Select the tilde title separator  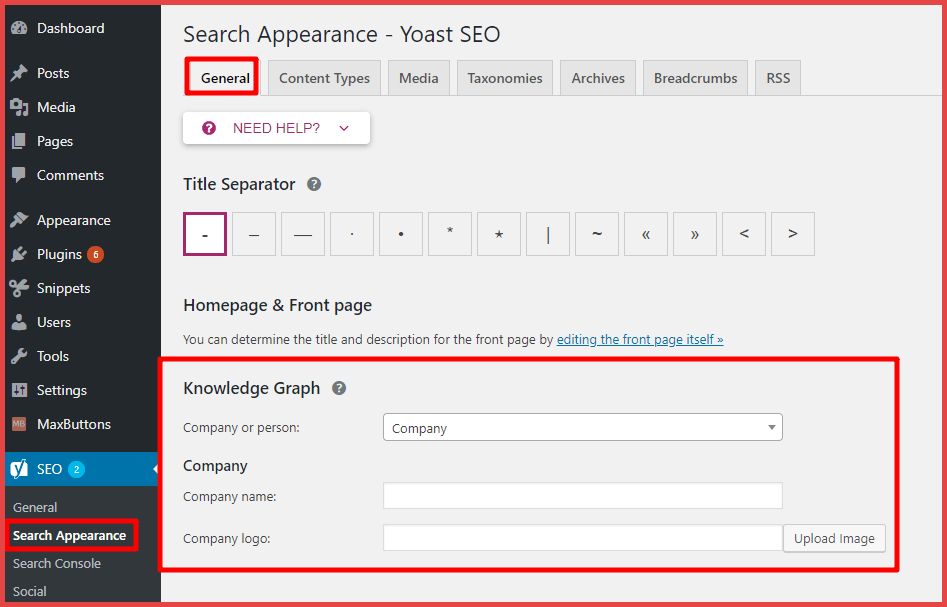(597, 234)
